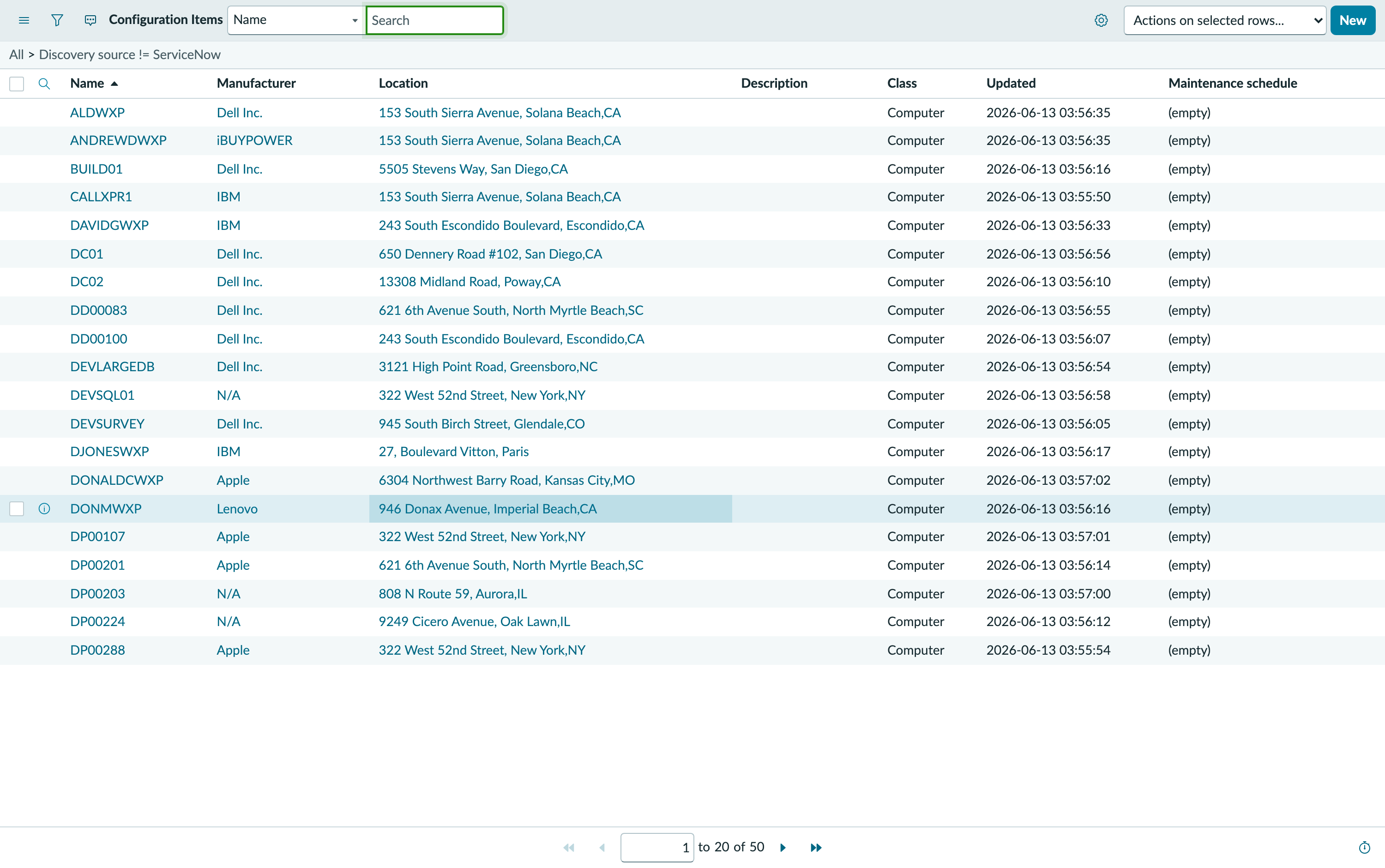Open the DEVSQL01 record
The width and height of the screenshot is (1385, 868).
(102, 395)
